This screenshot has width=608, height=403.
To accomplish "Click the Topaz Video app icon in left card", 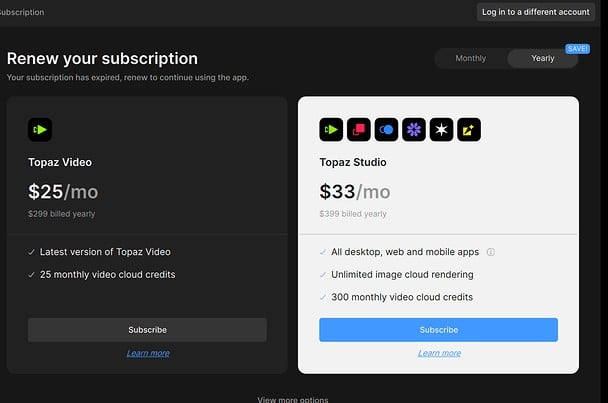I will point(40,129).
